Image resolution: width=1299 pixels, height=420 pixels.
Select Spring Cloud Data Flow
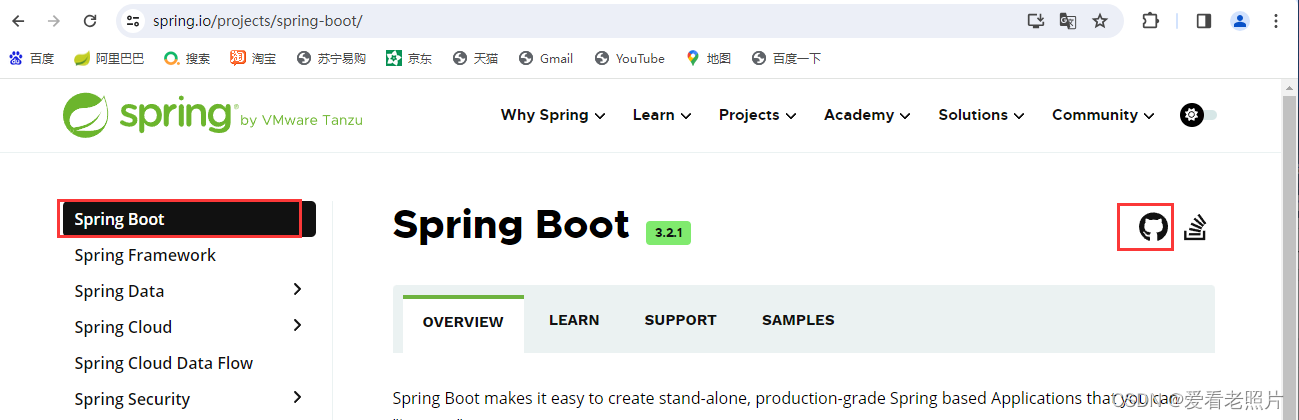click(163, 363)
